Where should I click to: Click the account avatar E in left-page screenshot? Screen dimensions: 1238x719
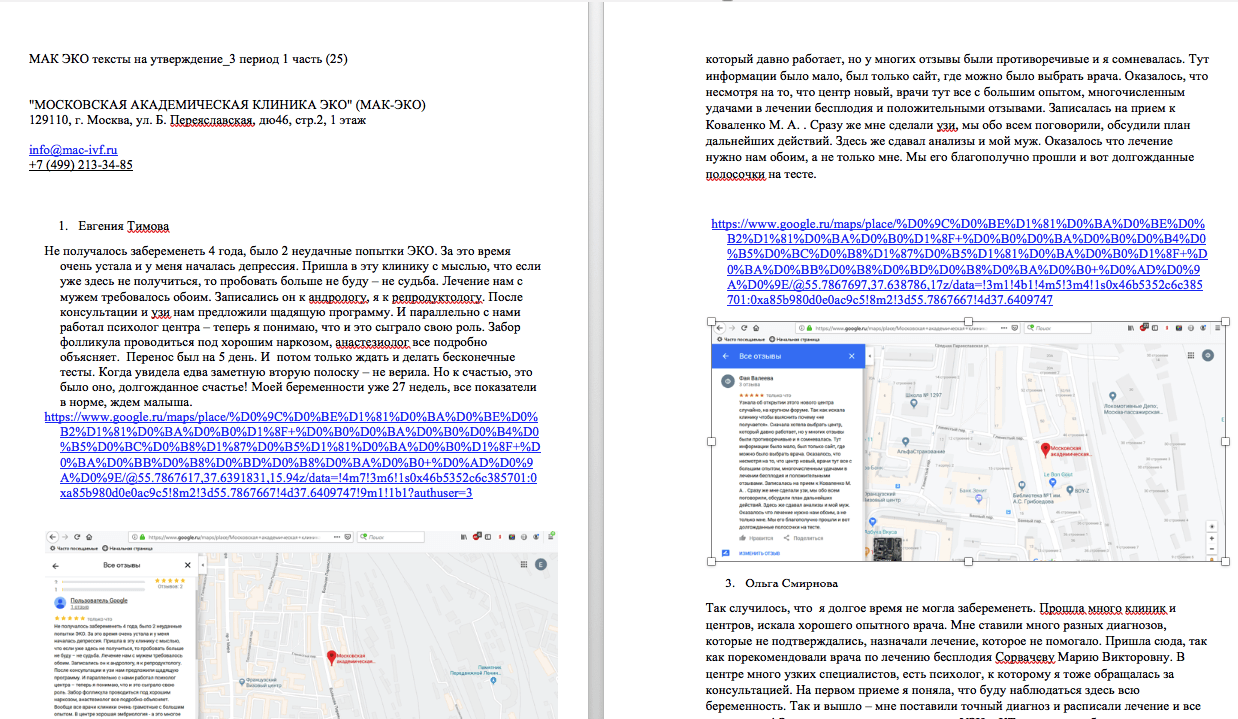pyautogui.click(x=541, y=564)
